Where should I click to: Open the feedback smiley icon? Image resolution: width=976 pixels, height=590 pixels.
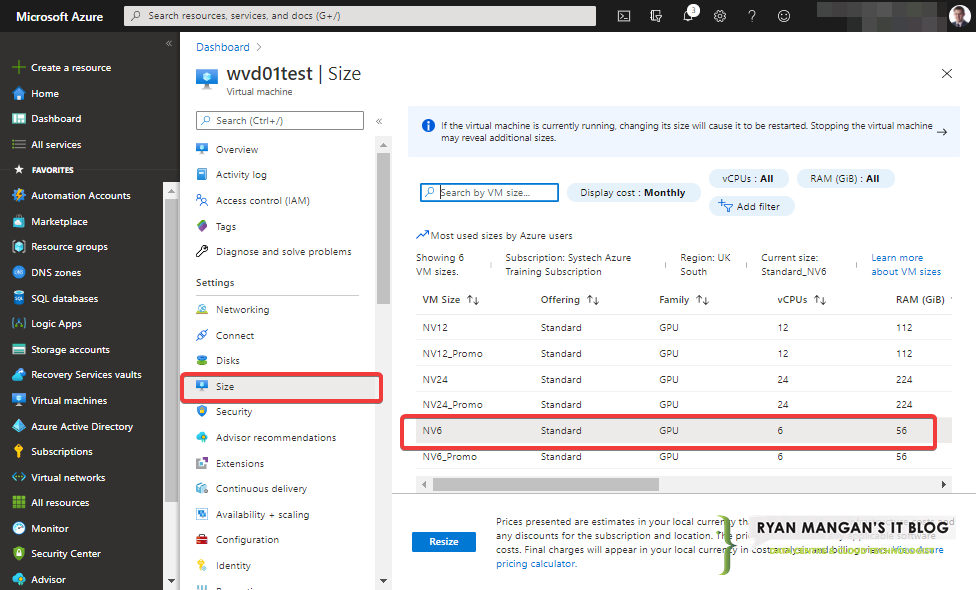coord(784,16)
